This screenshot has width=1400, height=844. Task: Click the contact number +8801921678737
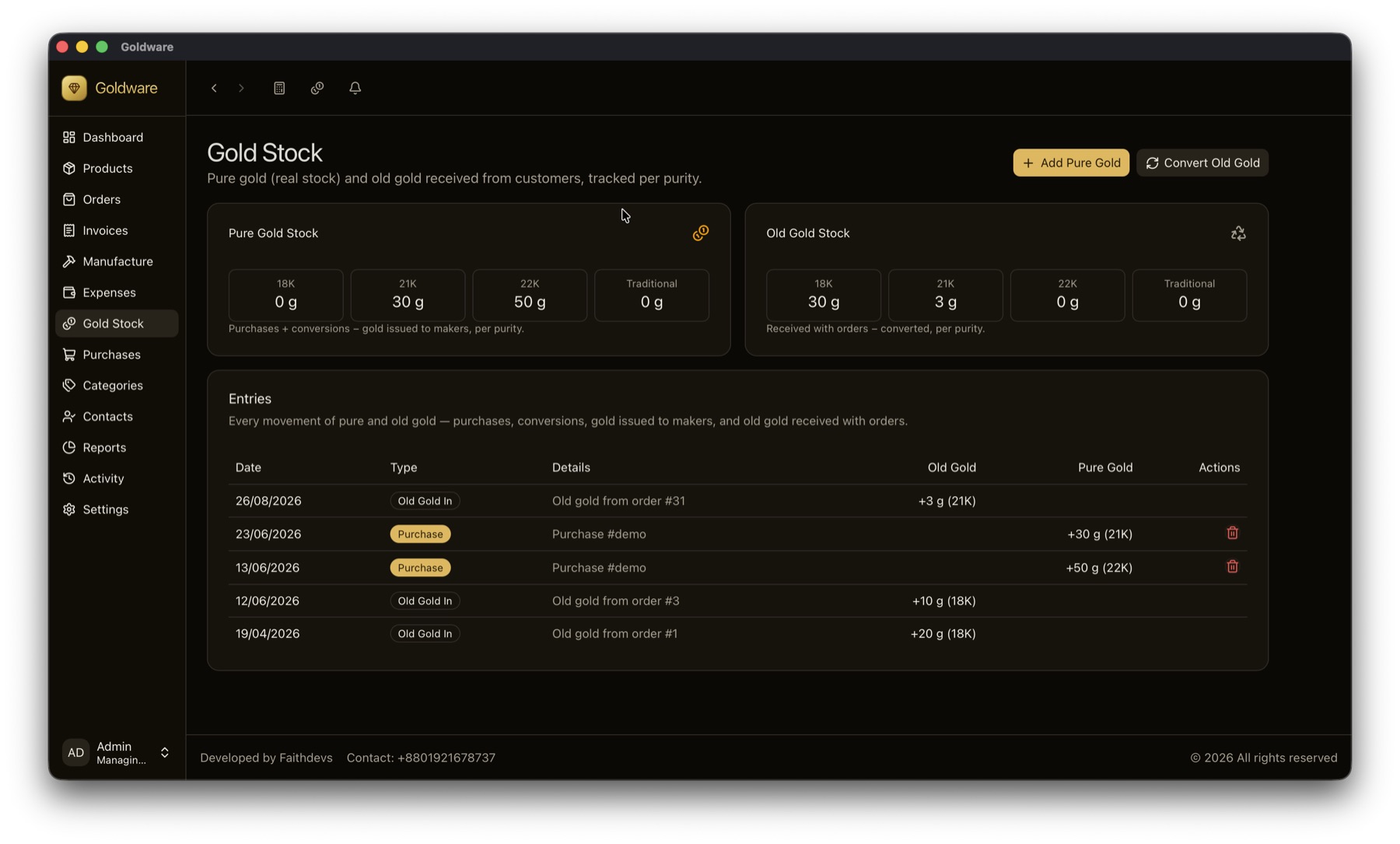446,758
